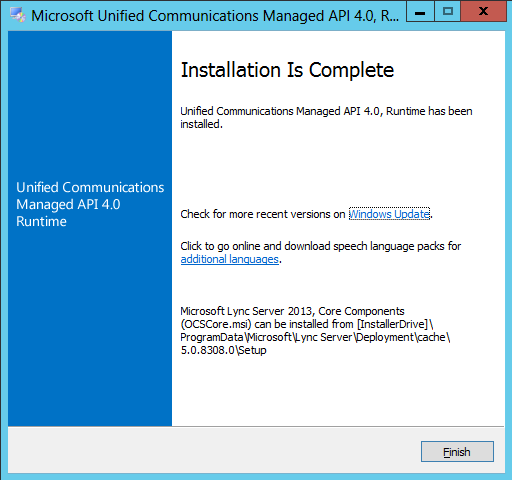Follow the additional languages link
Viewport: 512px width, 480px height.
coord(229,259)
